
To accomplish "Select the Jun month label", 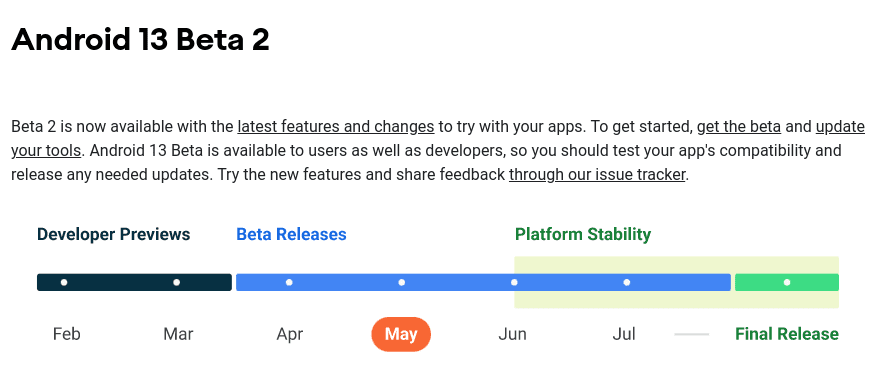I will click(512, 334).
